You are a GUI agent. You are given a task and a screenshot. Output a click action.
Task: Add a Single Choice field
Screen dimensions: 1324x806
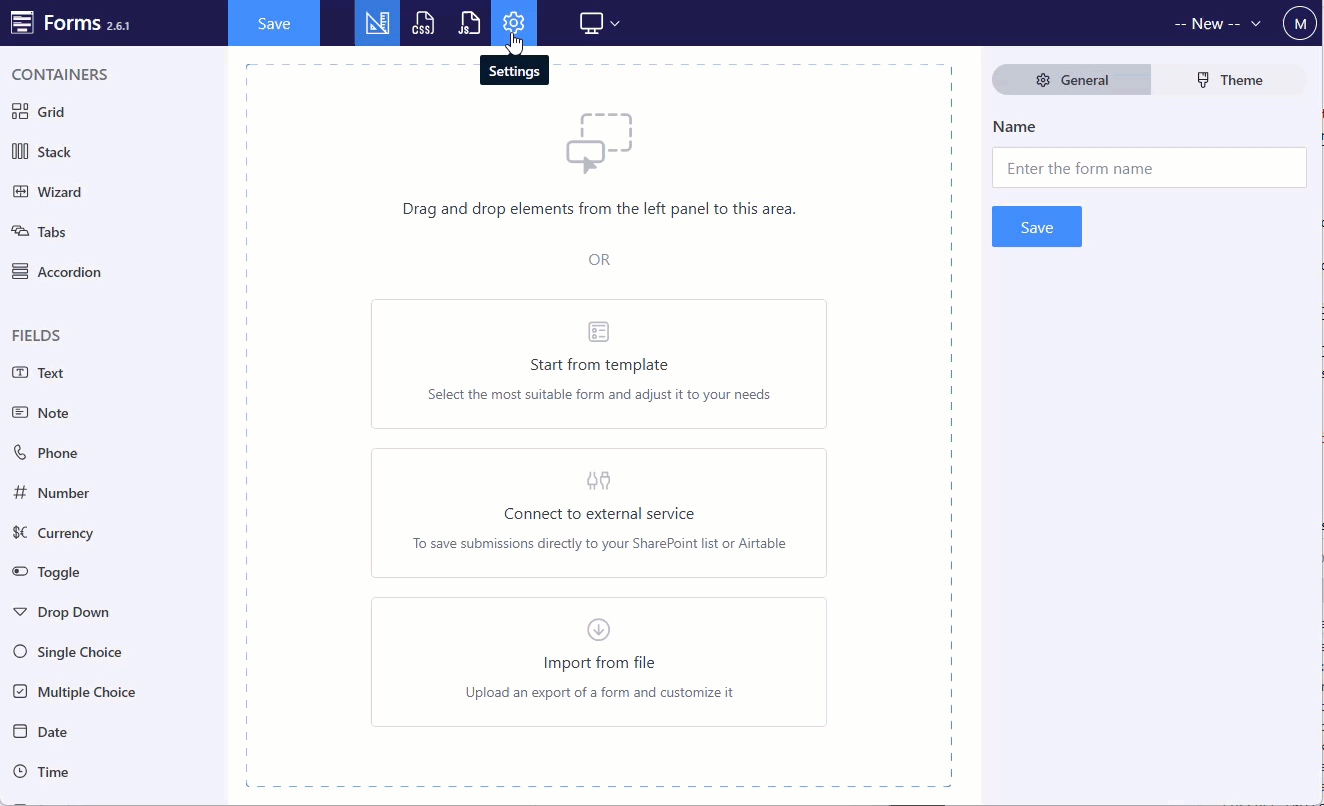(77, 651)
